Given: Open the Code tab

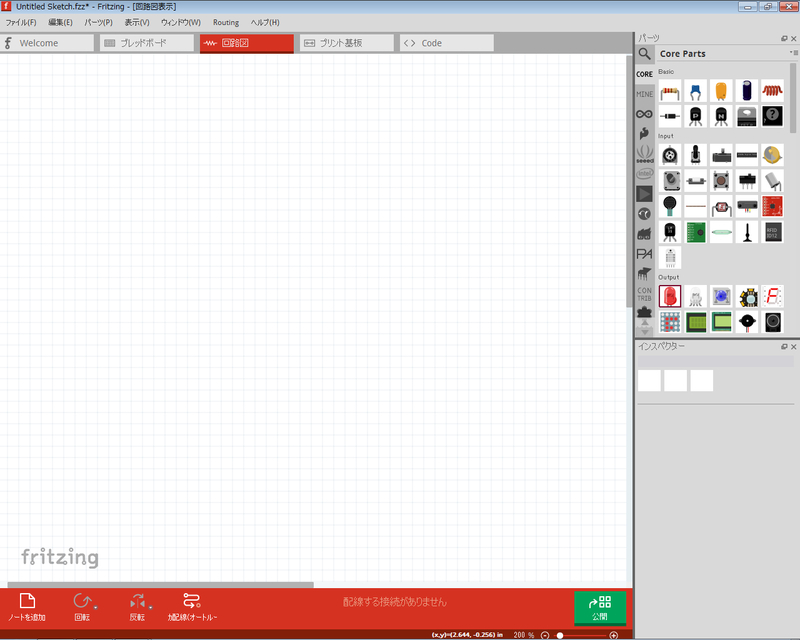Looking at the screenshot, I should coord(447,43).
